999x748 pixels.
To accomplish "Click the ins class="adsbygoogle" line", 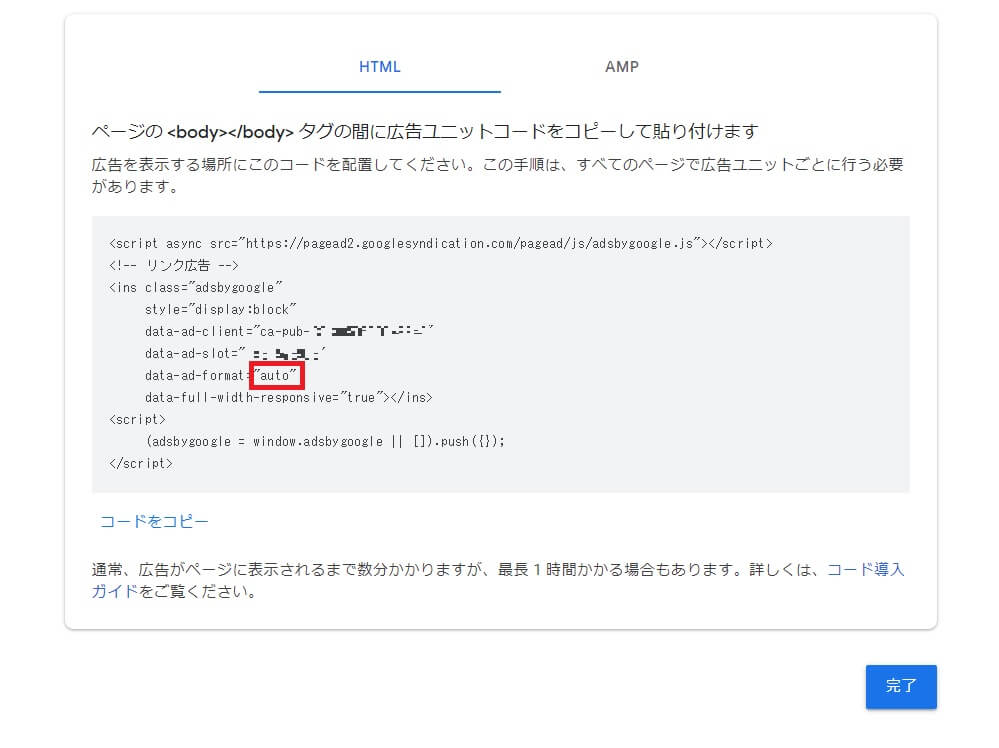I will [196, 287].
